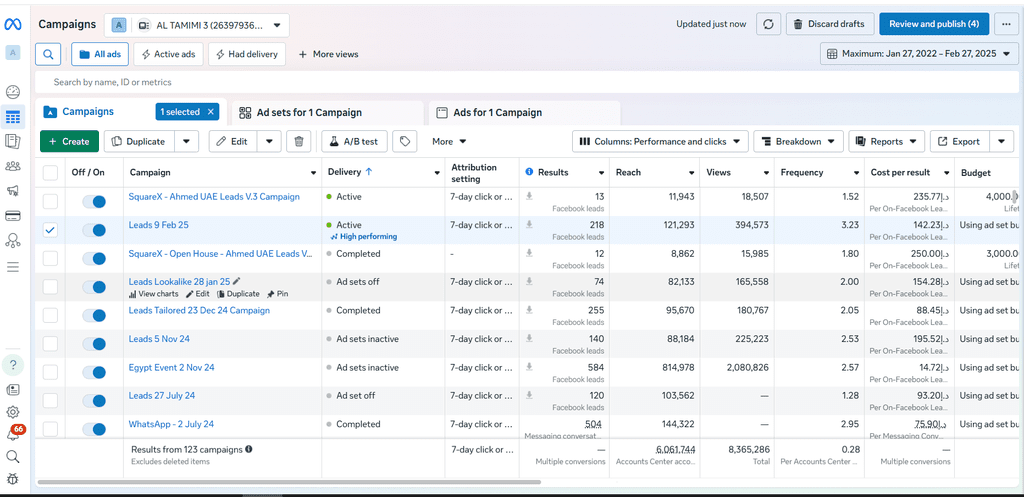Click the Meta logo icon
1024x497 pixels.
click(x=13, y=24)
